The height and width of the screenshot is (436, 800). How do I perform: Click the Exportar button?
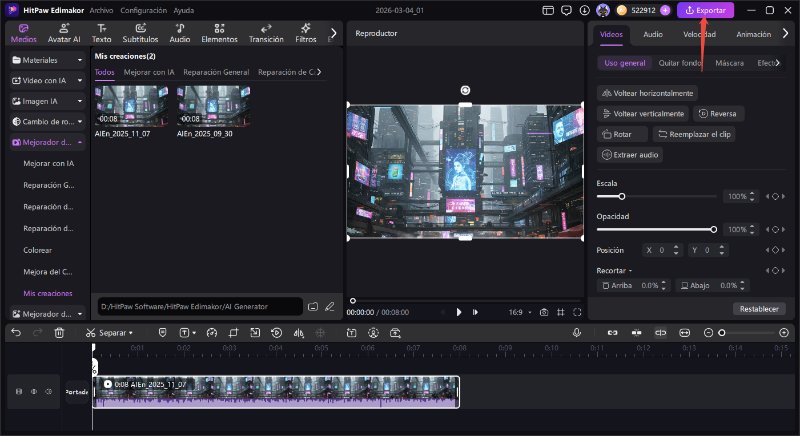click(706, 10)
